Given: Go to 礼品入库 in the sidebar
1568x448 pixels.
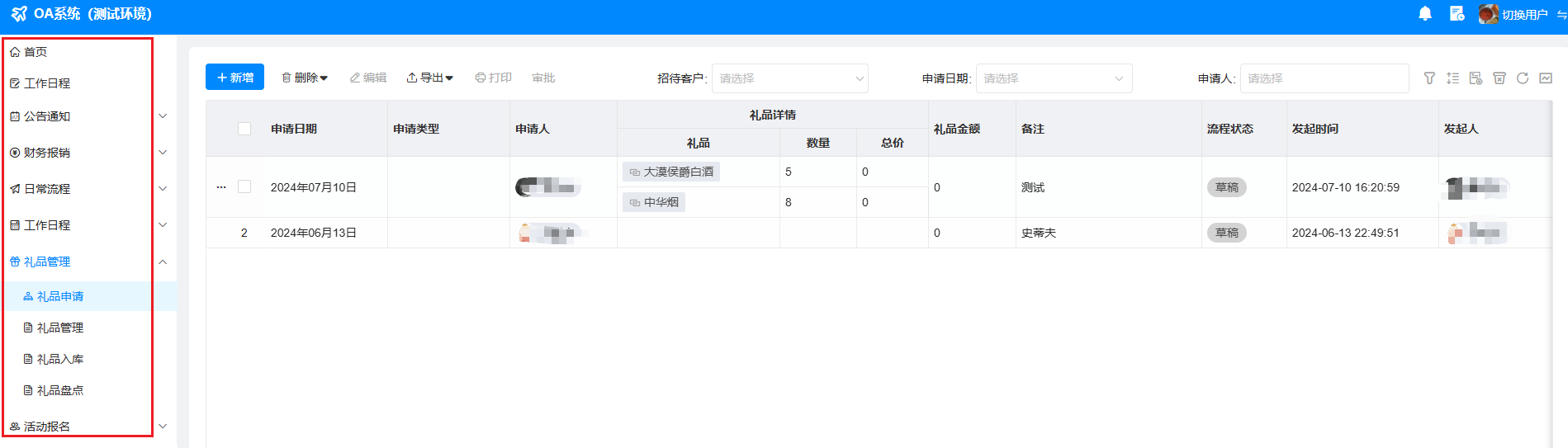Looking at the screenshot, I should (60, 359).
